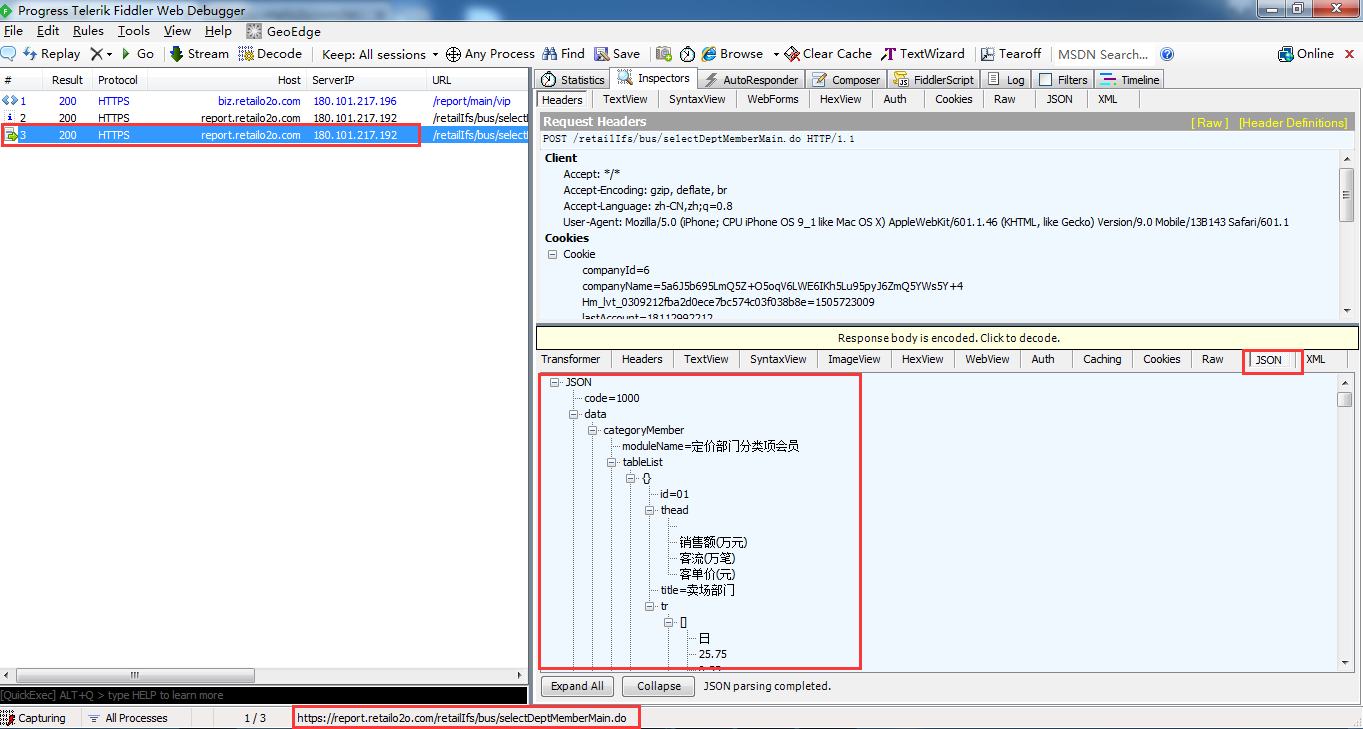Click the Save sessions toolbar icon
This screenshot has height=729, width=1363.
[617, 54]
